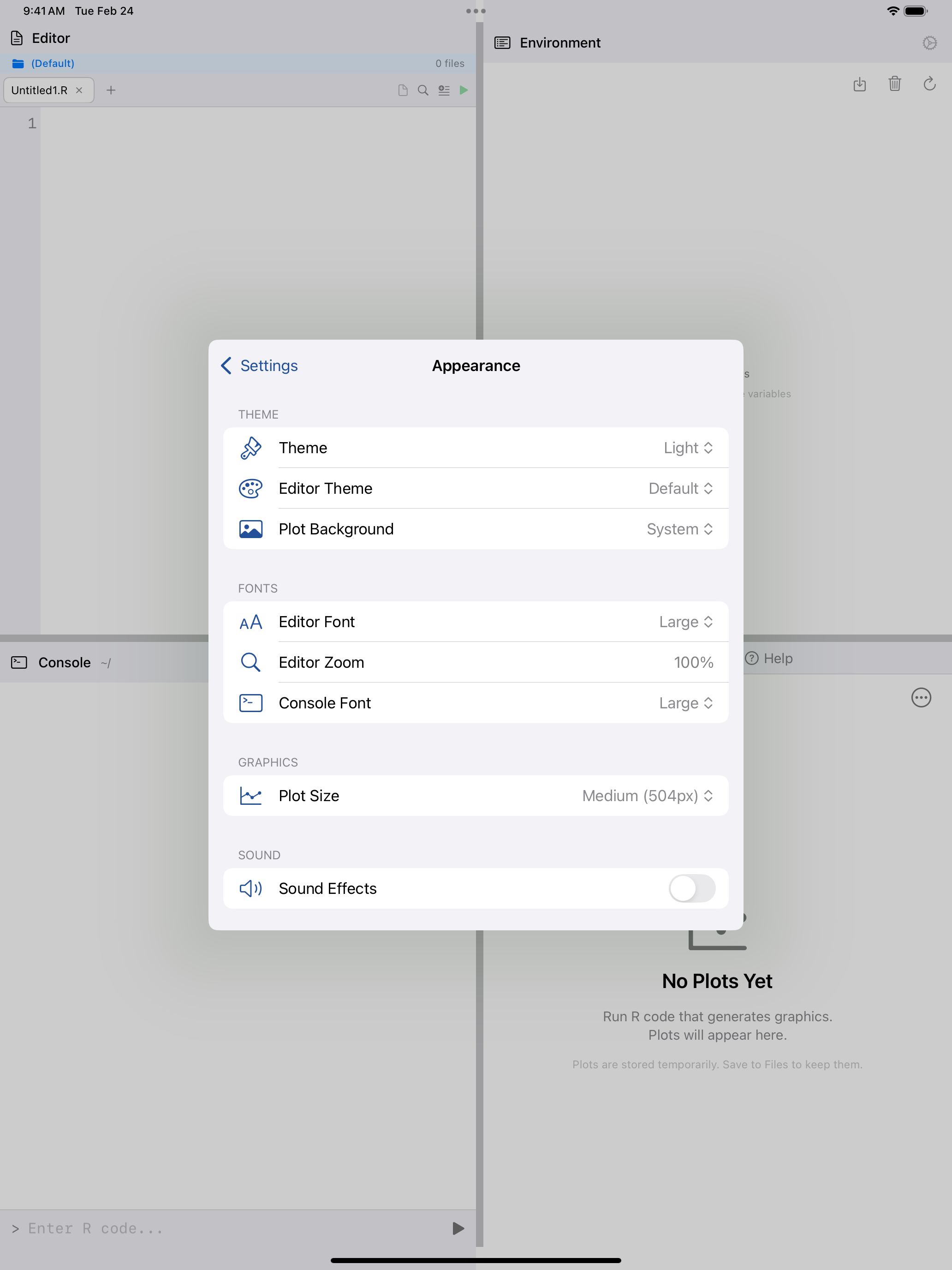Open a new editor tab with the plus button

111,90
